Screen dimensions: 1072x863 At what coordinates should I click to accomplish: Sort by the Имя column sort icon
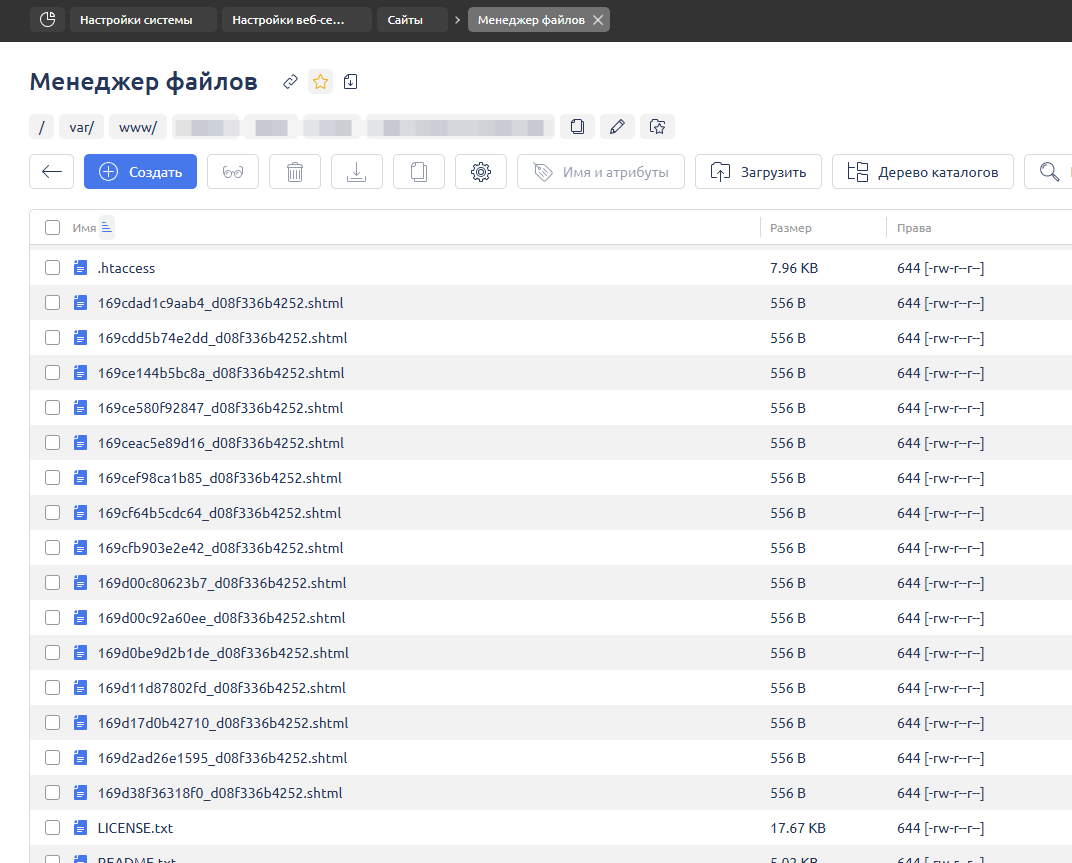107,228
